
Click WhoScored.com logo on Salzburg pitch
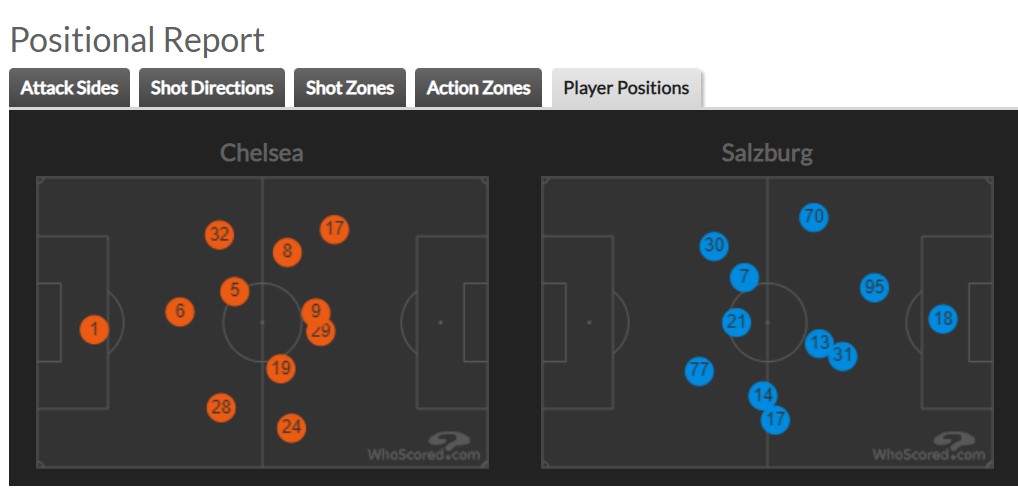928,447
